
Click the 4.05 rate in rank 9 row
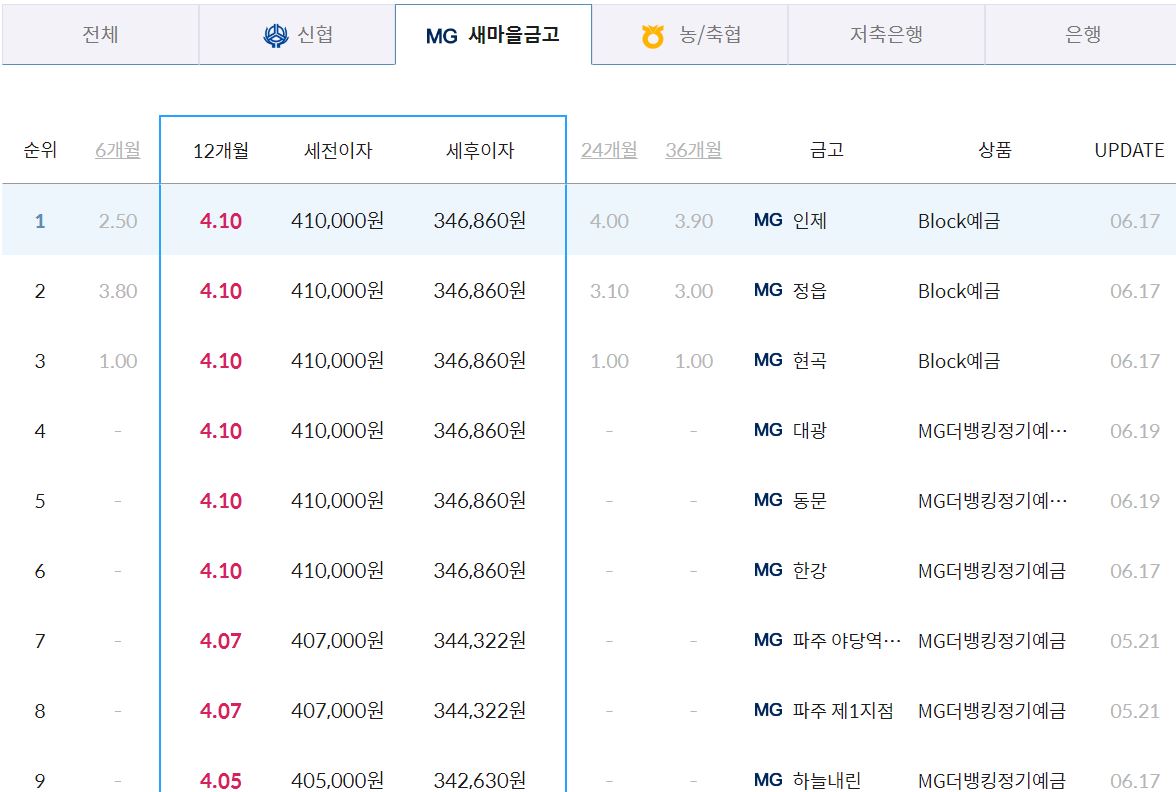220,781
